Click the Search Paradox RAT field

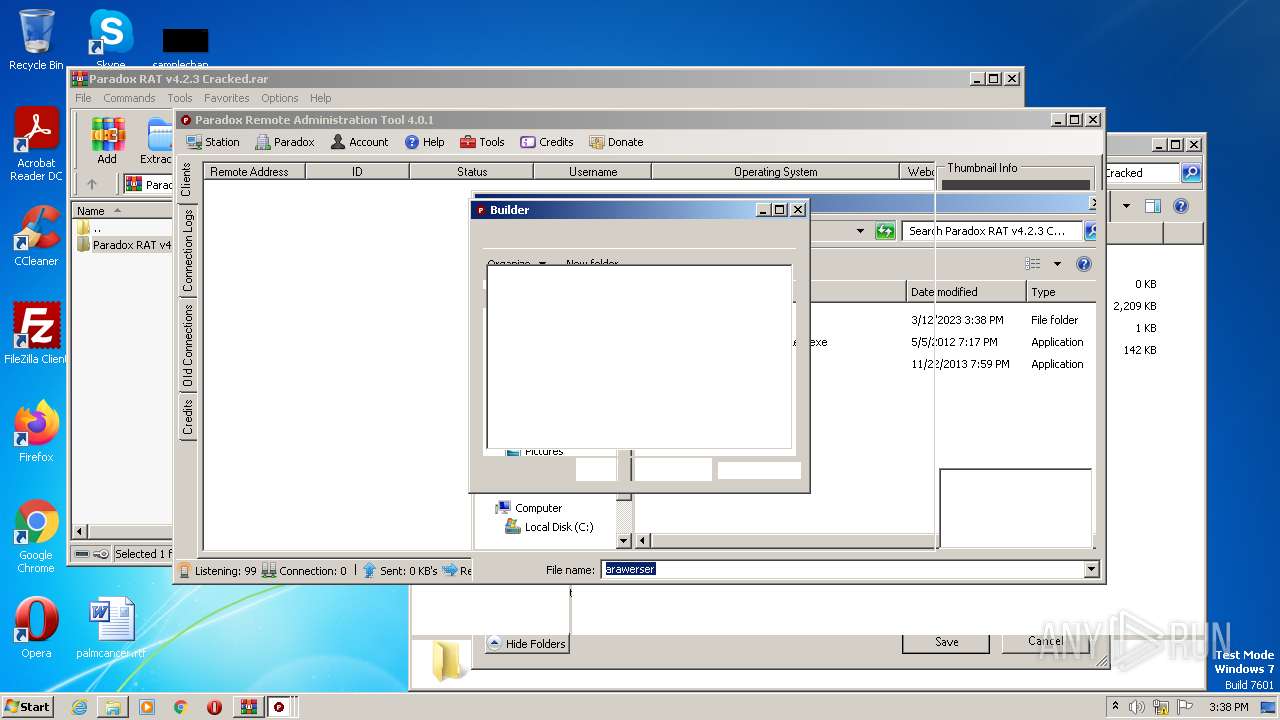(x=992, y=231)
